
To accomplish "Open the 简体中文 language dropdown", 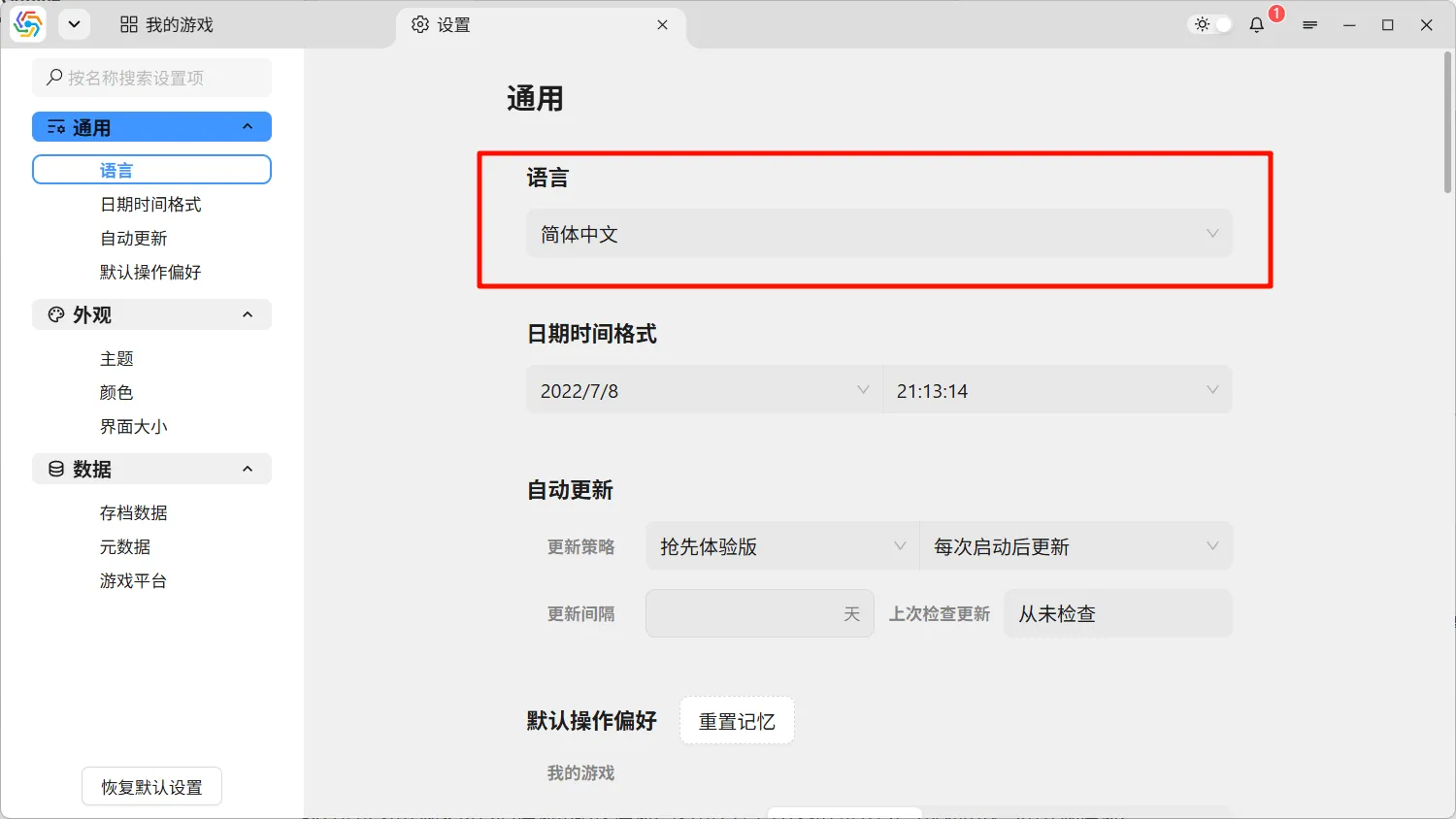I will [x=878, y=234].
